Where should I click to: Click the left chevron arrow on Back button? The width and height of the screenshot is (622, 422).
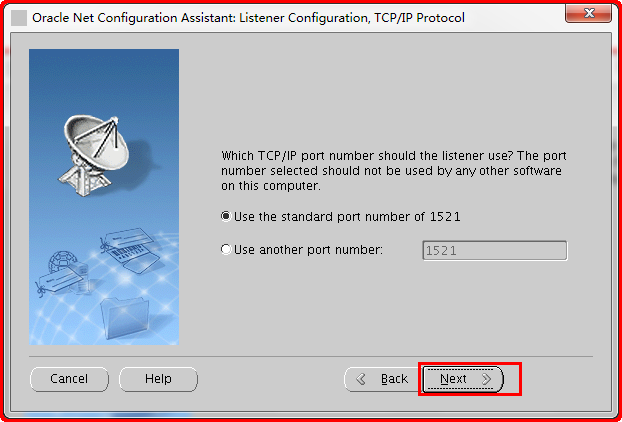[362, 379]
